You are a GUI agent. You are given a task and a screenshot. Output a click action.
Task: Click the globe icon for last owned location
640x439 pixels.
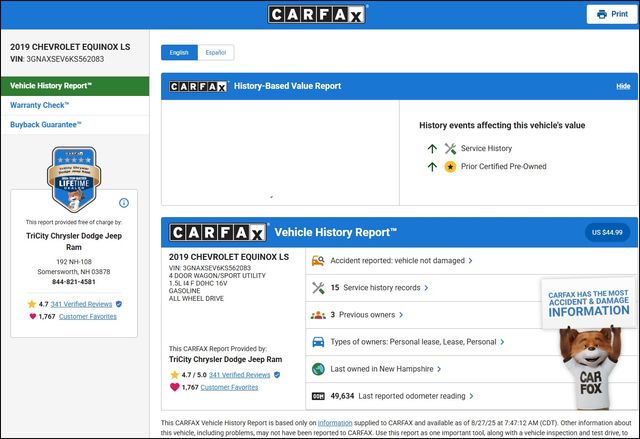(318, 369)
